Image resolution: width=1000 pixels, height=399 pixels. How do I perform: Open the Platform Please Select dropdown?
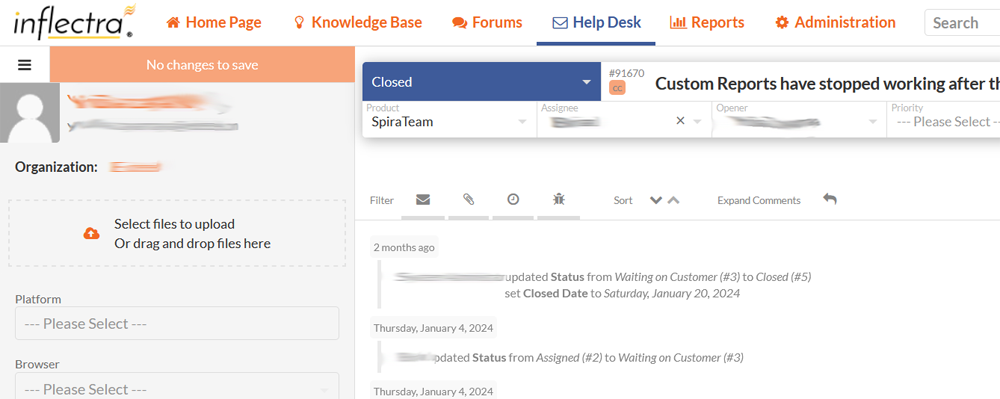(177, 323)
